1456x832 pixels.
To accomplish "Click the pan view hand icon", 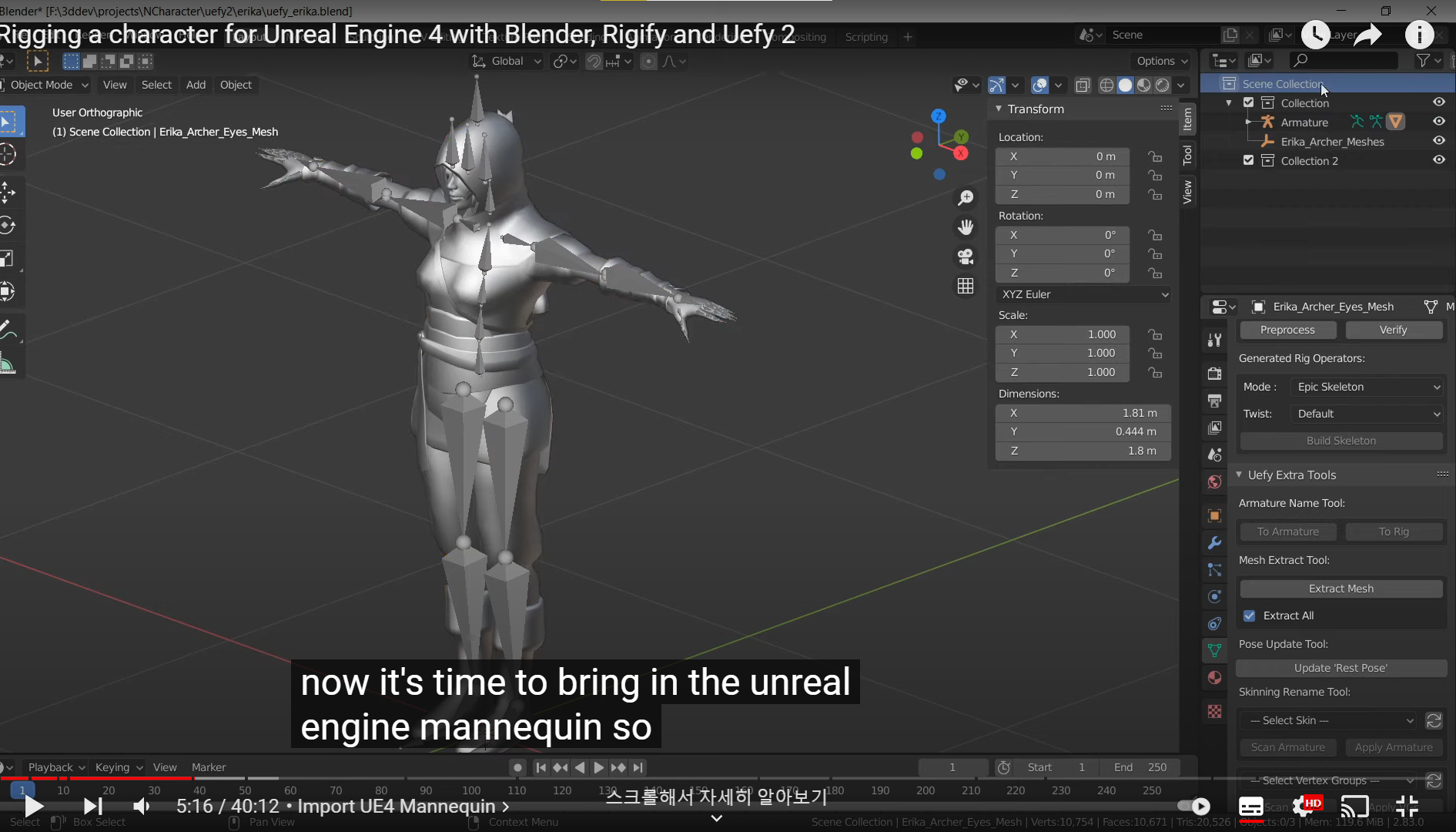I will point(966,227).
